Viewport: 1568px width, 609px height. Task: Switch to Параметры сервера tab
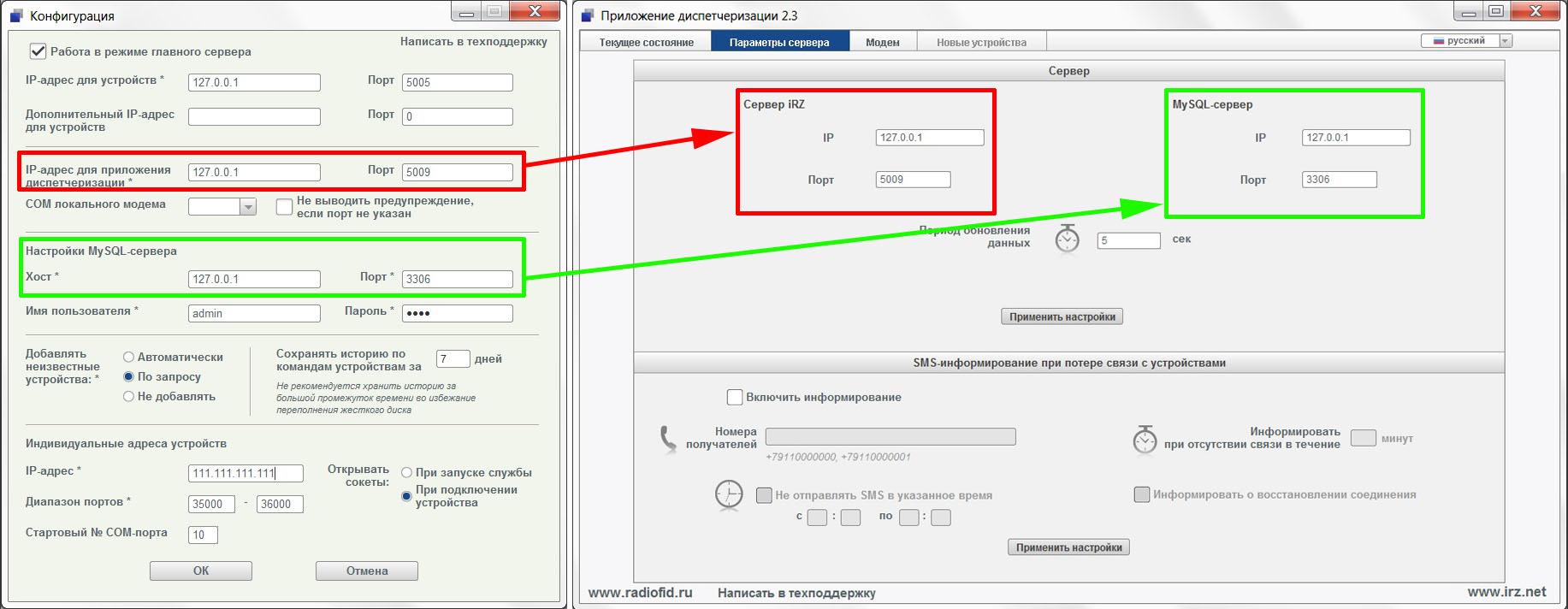[779, 42]
